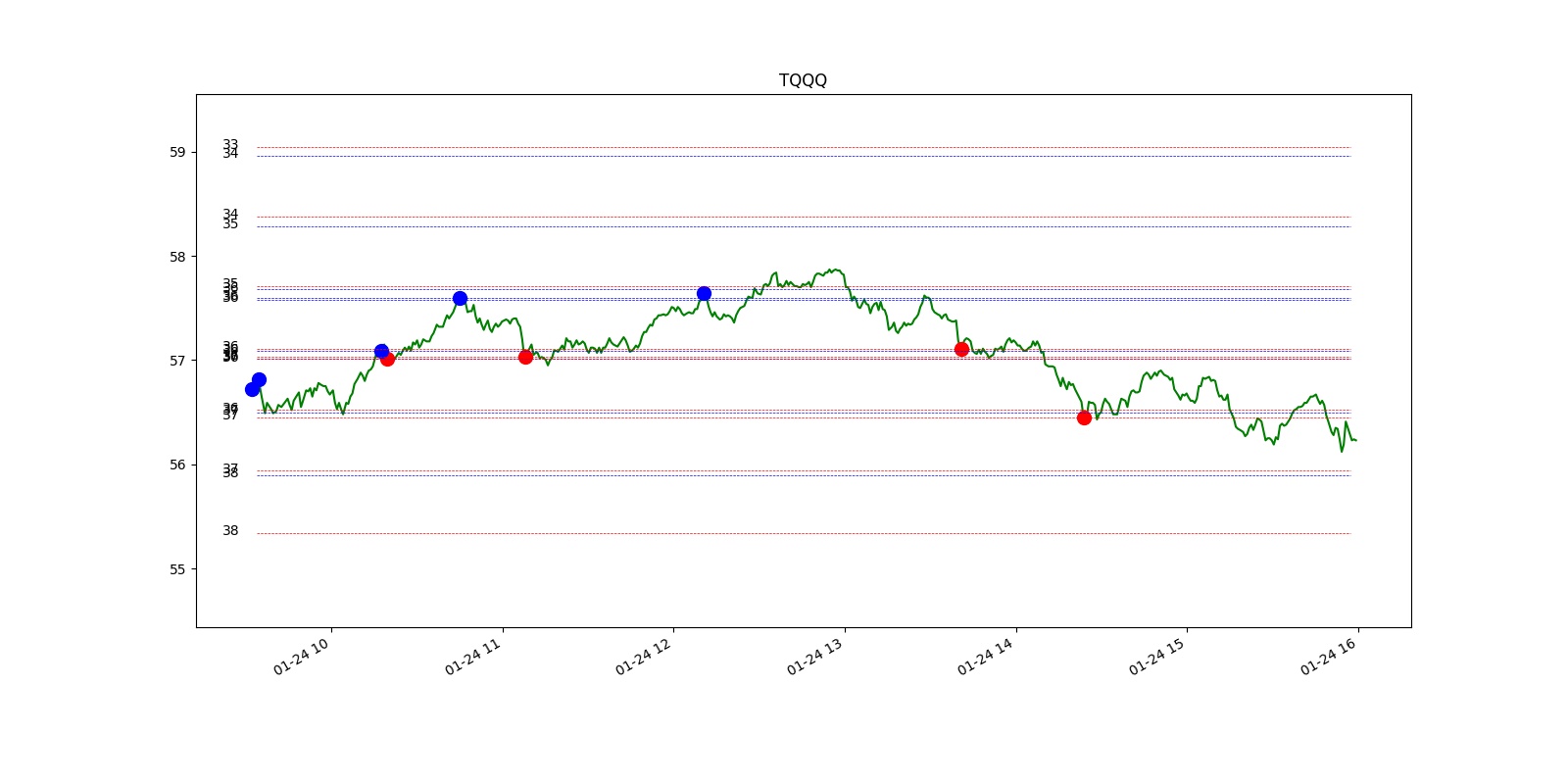Click x-axis label 01-24 14

tap(985, 656)
